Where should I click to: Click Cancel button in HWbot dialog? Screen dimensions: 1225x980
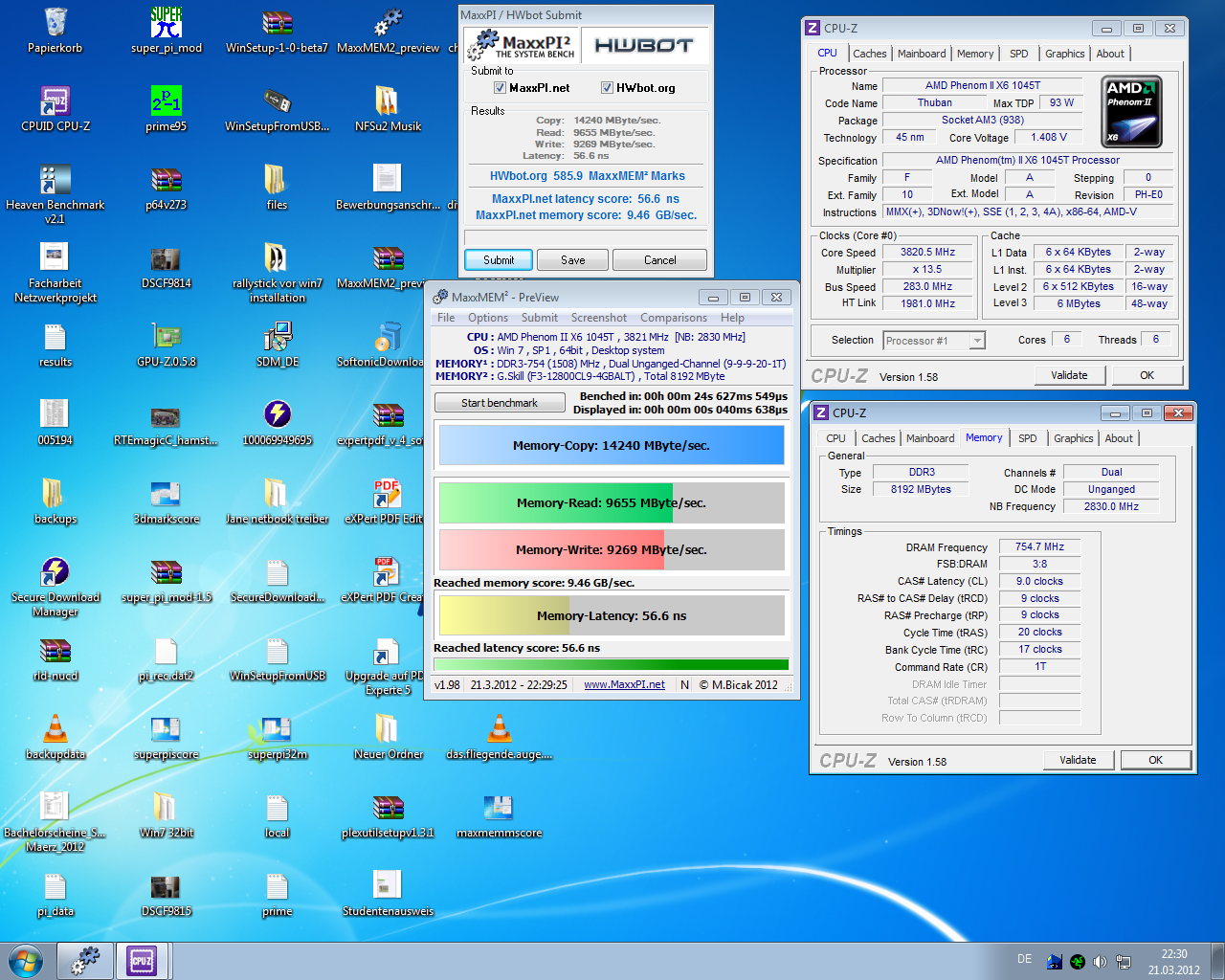click(659, 260)
